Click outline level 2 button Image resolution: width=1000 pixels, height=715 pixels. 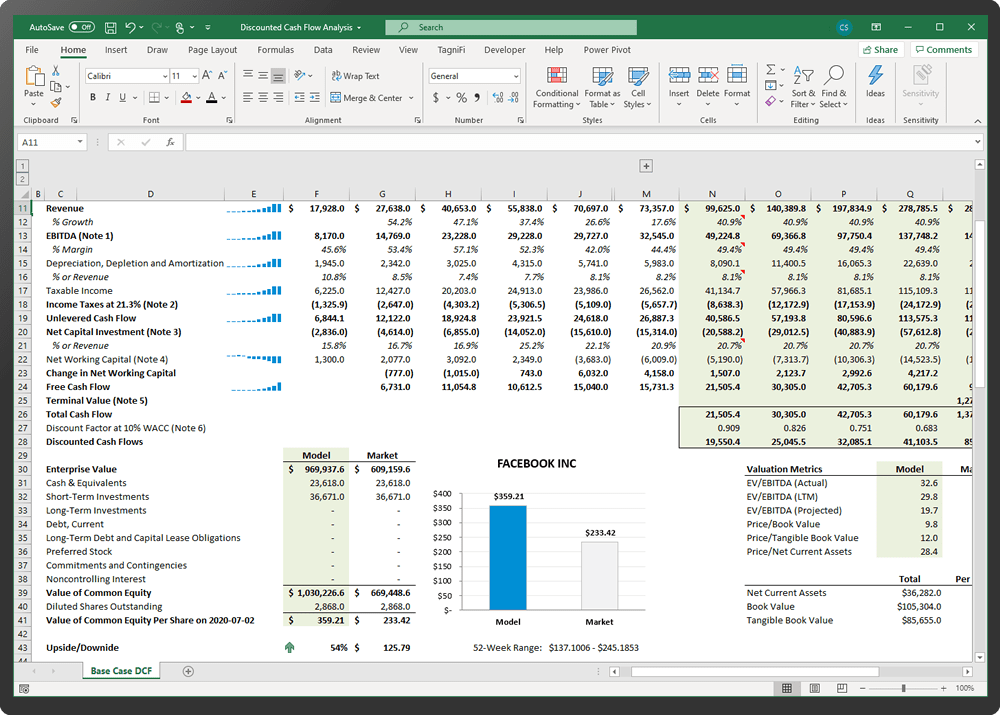click(22, 179)
